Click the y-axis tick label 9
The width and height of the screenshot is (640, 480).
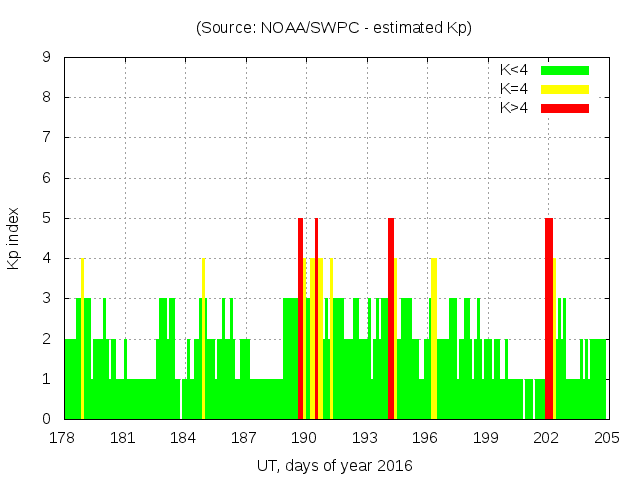[x=46, y=58]
